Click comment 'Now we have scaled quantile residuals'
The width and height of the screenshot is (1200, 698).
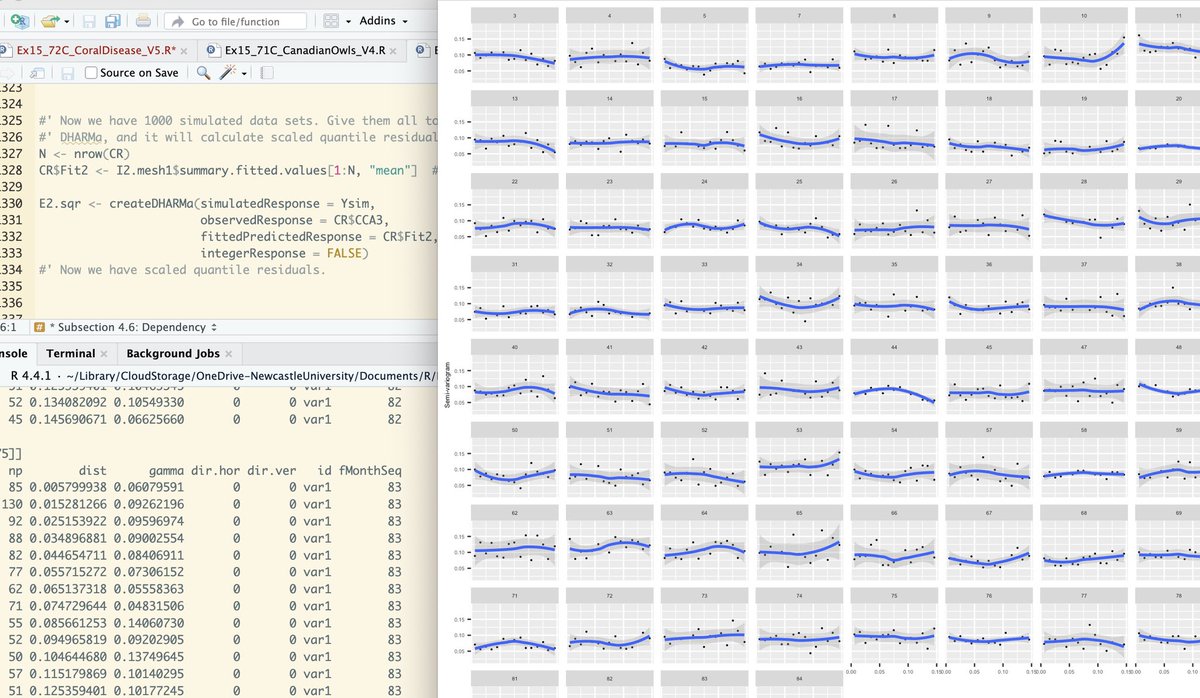pos(180,270)
